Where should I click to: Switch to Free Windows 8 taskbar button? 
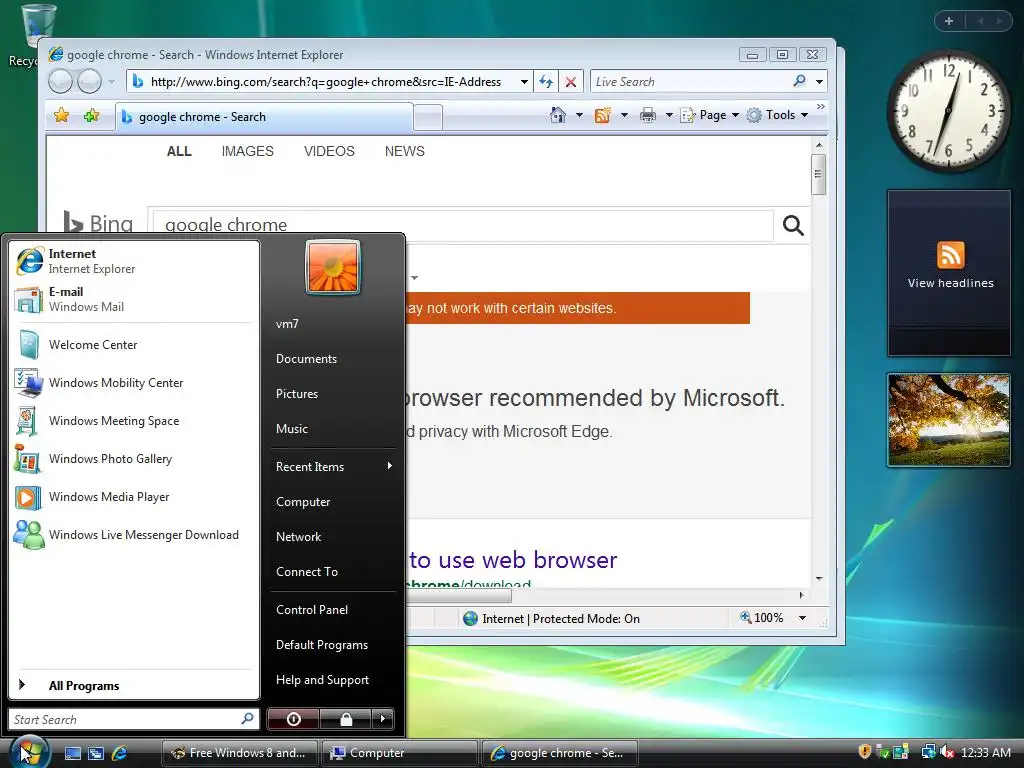click(x=239, y=753)
